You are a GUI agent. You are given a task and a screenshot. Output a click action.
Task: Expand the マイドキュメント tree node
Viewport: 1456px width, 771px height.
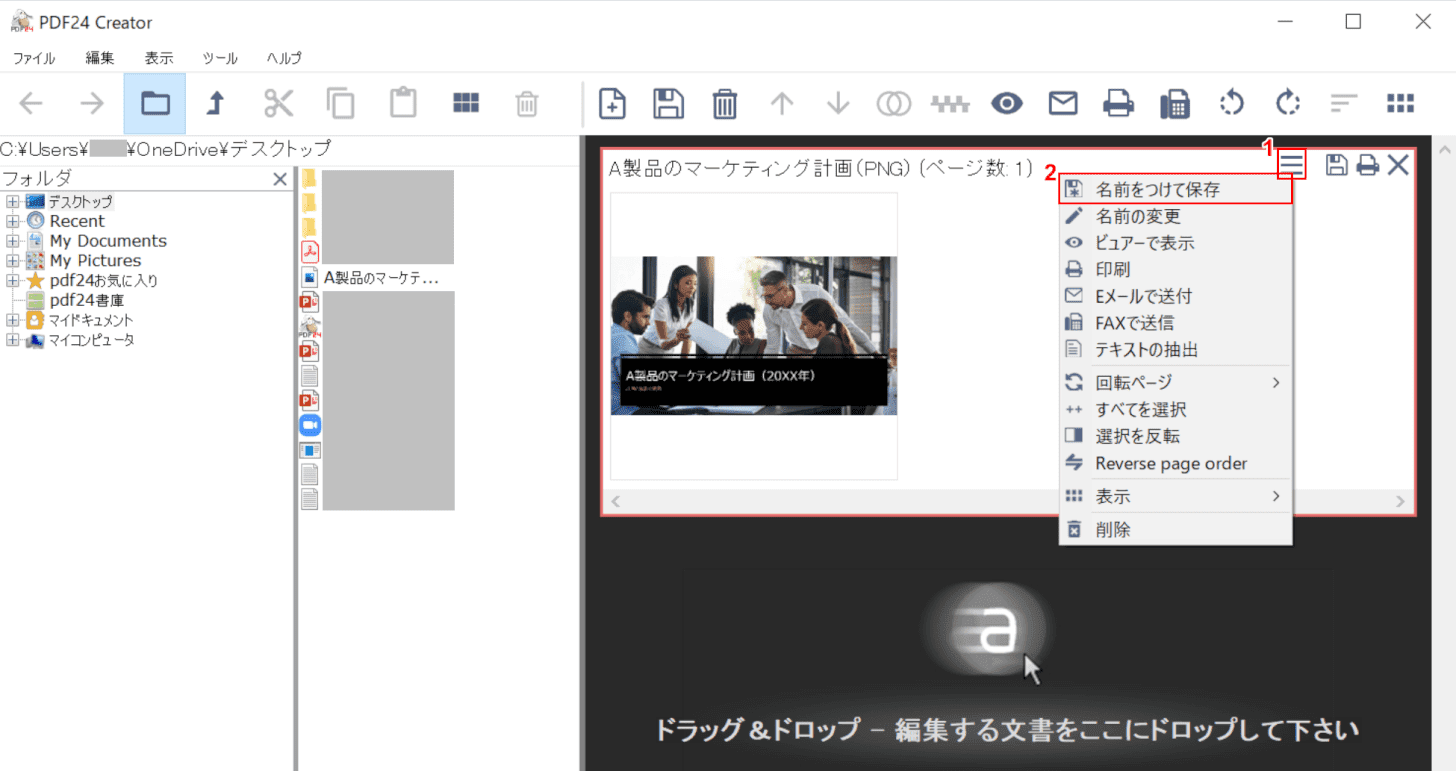coord(12,321)
